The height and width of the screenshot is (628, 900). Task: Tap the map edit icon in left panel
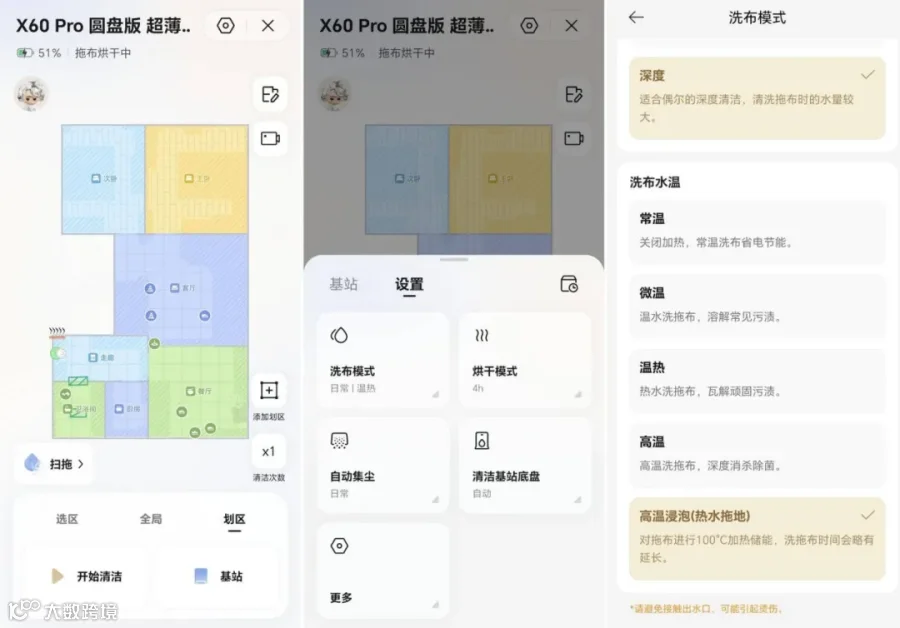pos(270,94)
